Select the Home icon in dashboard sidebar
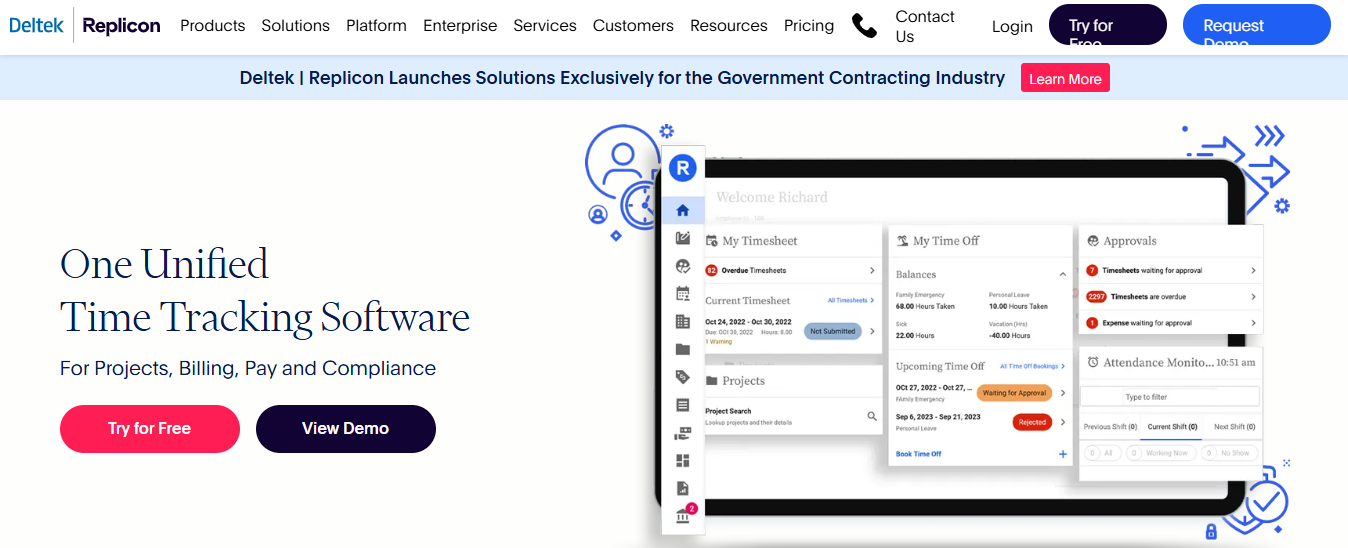The width and height of the screenshot is (1348, 548). pyautogui.click(x=683, y=210)
